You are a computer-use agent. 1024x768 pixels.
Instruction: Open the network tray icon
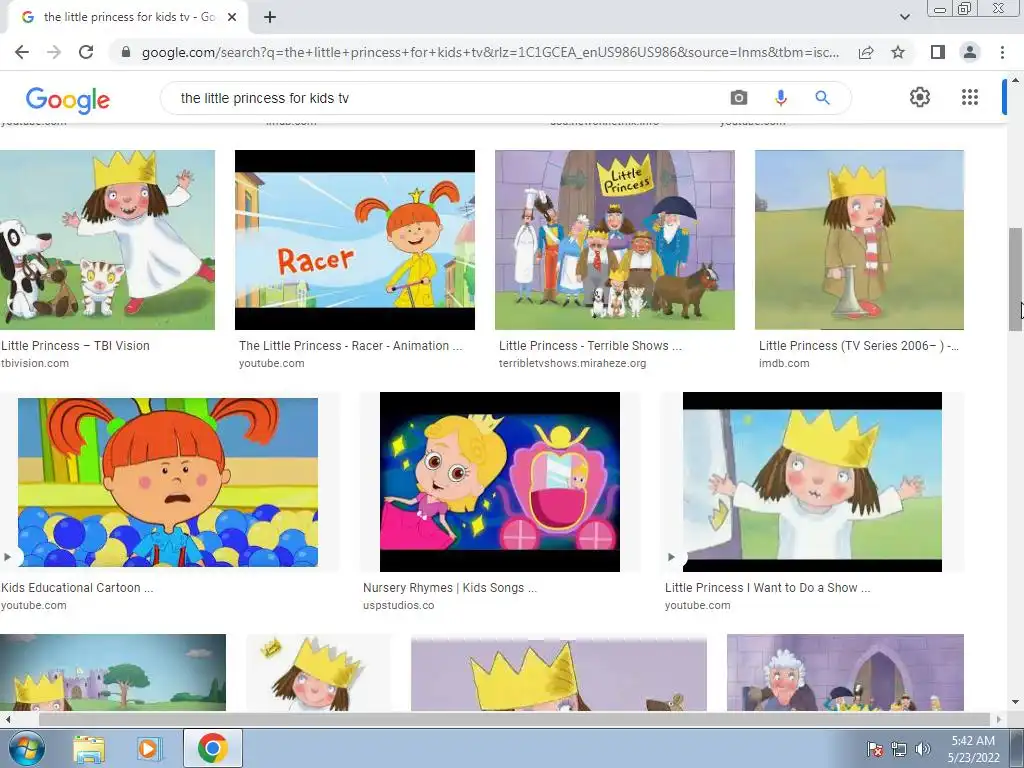pyautogui.click(x=899, y=749)
